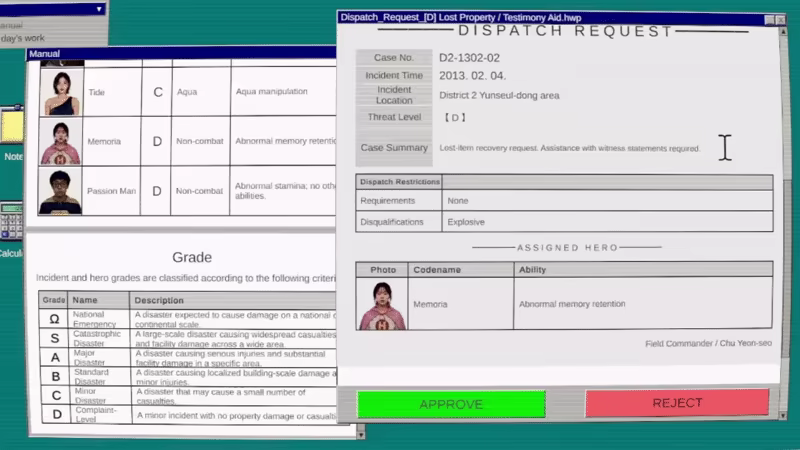Close the Dispatch Request window

tap(781, 19)
